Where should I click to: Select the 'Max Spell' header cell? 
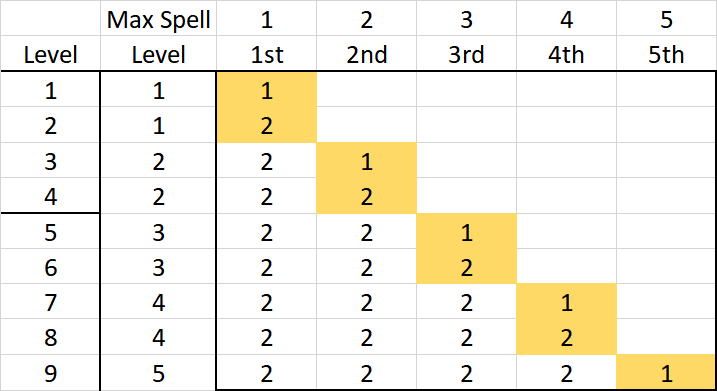(158, 18)
